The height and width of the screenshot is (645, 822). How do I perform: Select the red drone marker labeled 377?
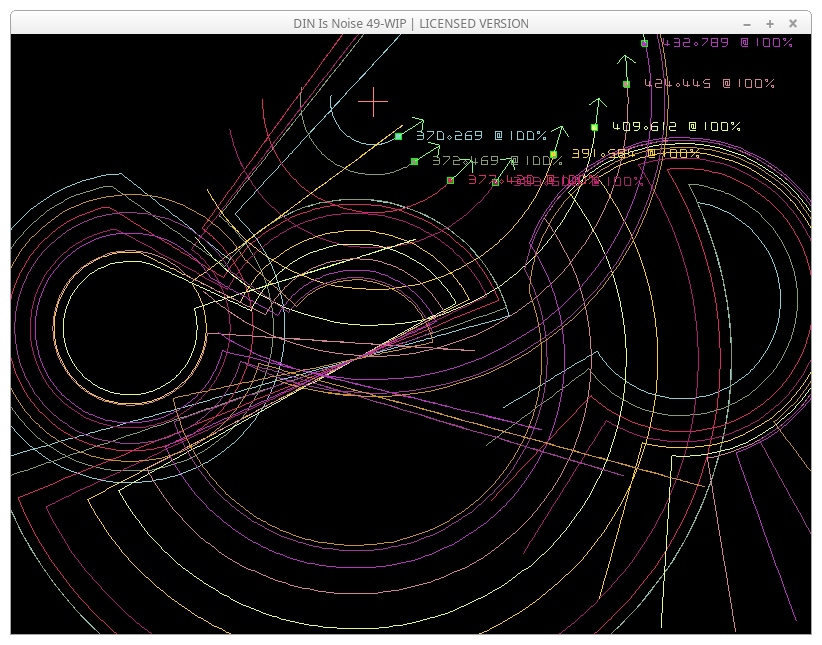pyautogui.click(x=450, y=180)
